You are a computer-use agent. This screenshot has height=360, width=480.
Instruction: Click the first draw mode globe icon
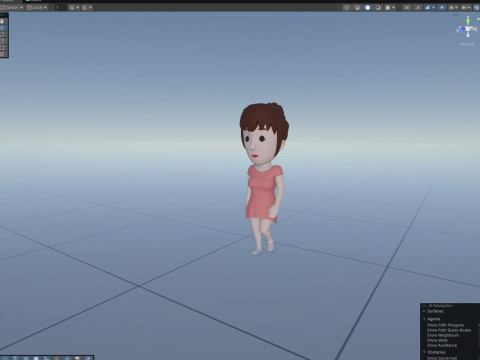347,7
